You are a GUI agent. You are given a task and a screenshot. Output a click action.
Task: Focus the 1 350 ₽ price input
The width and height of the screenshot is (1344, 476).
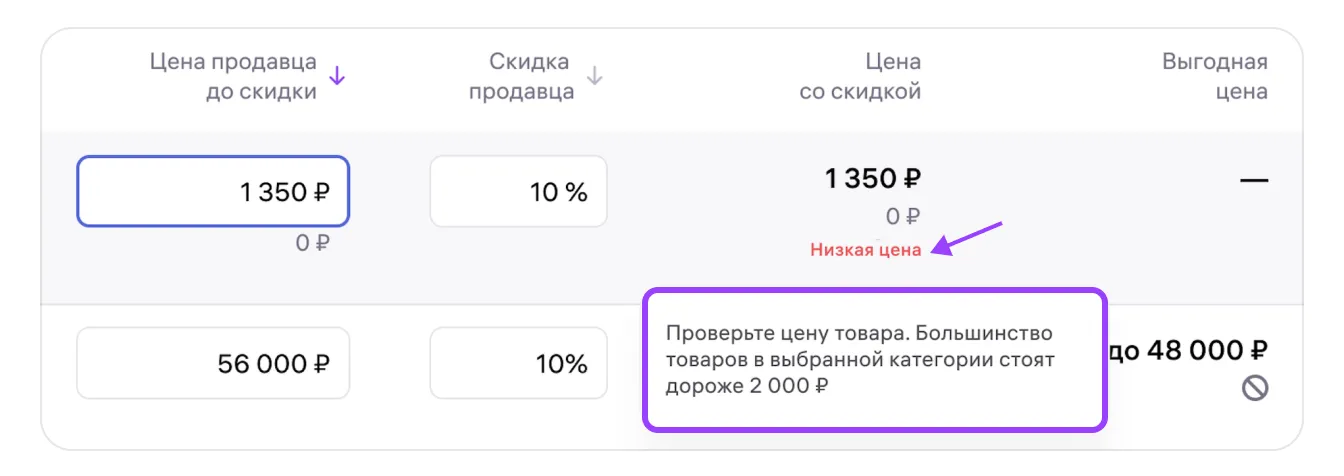tap(213, 192)
